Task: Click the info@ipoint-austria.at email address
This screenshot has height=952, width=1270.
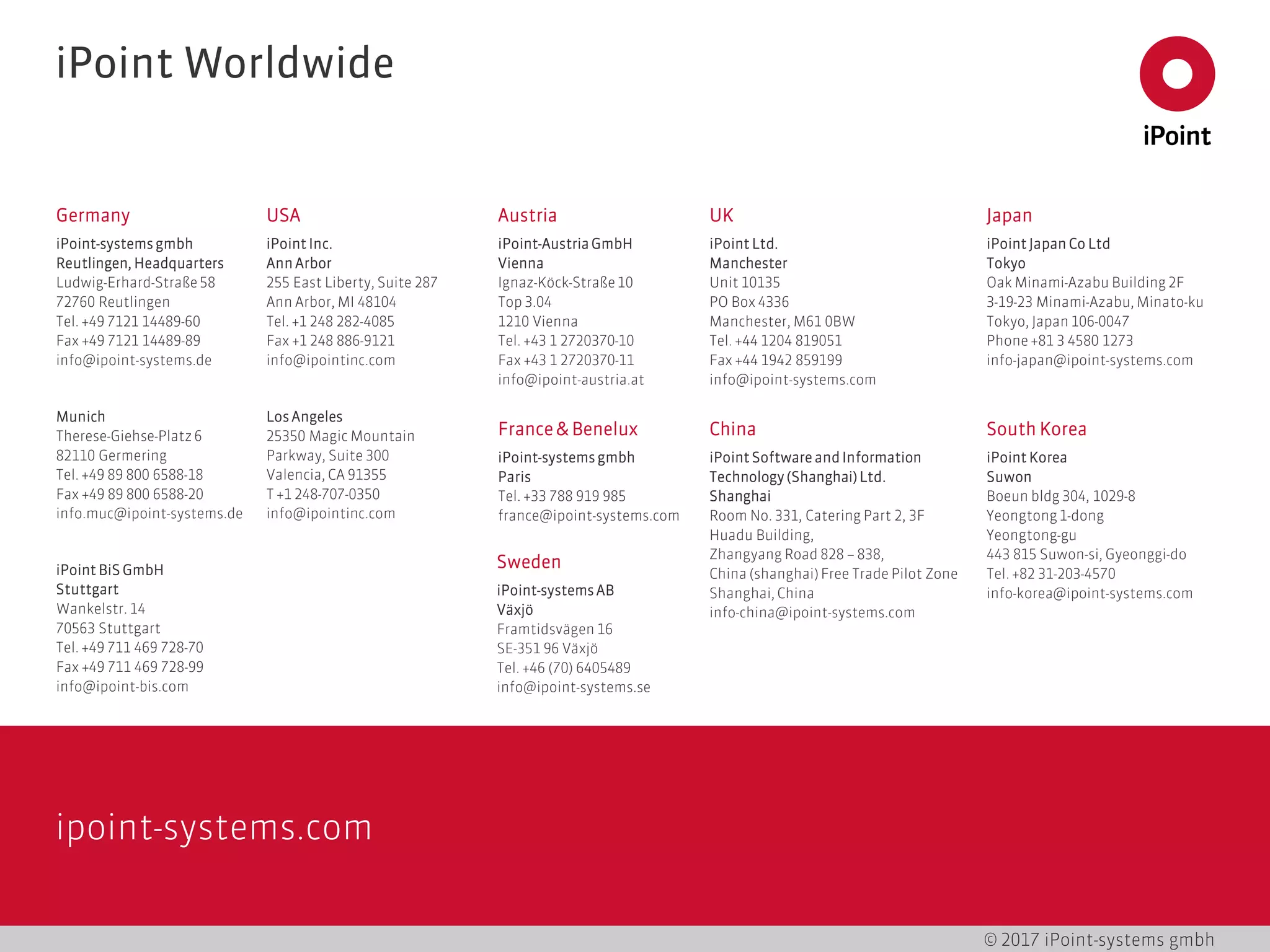Action: (571, 379)
